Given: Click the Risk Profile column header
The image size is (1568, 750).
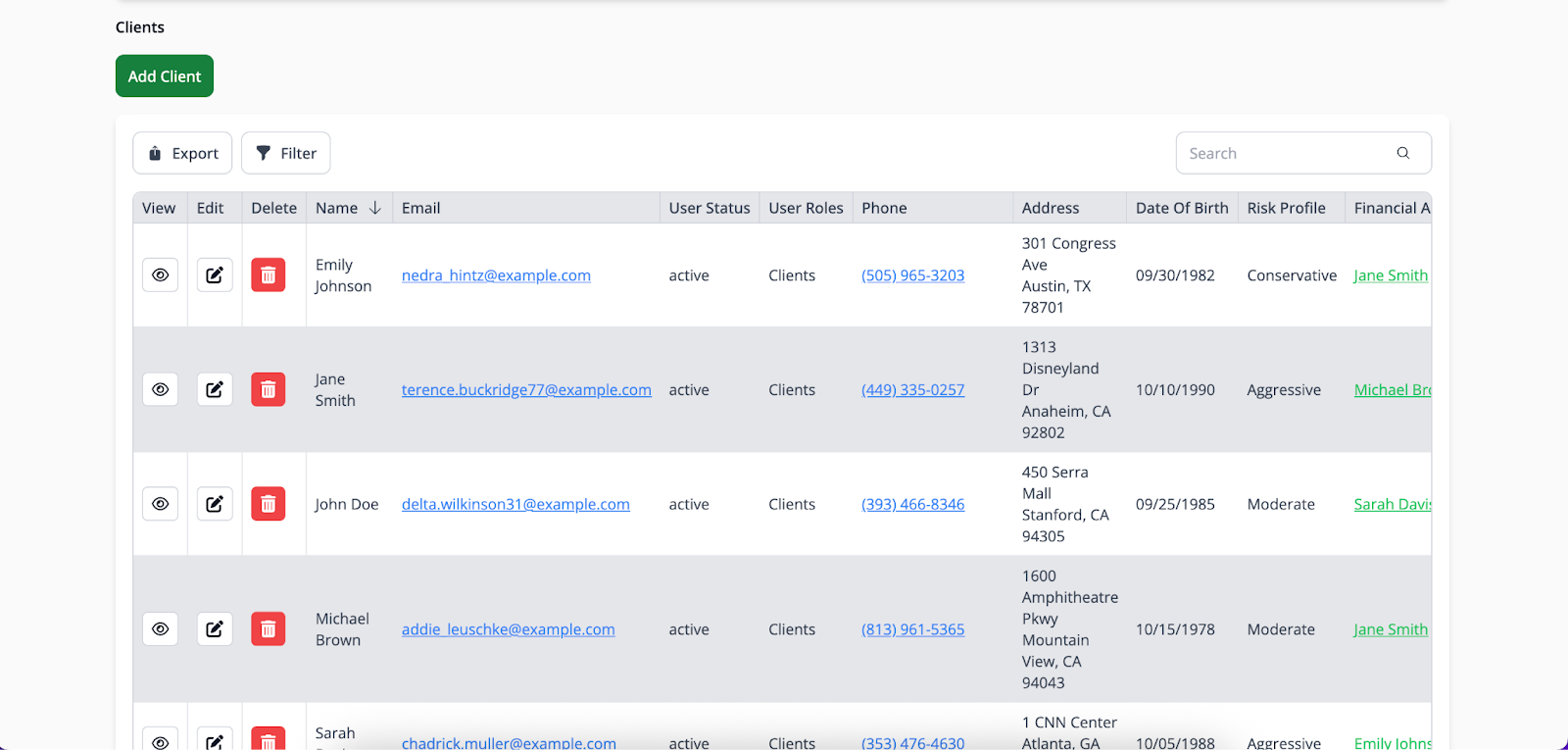Looking at the screenshot, I should (x=1286, y=208).
